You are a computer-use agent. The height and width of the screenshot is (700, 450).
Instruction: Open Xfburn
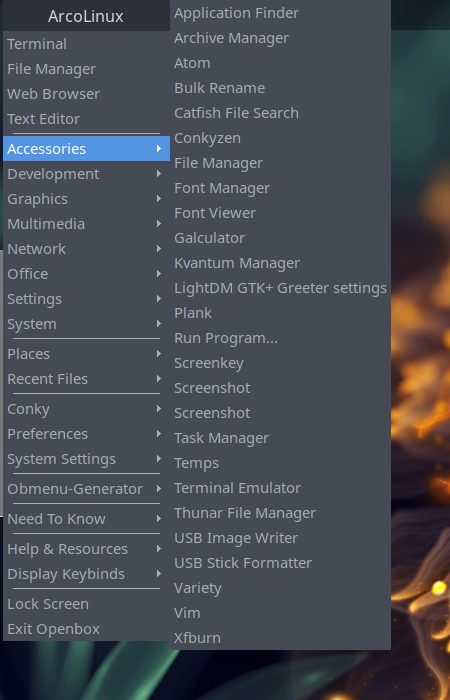(280, 638)
